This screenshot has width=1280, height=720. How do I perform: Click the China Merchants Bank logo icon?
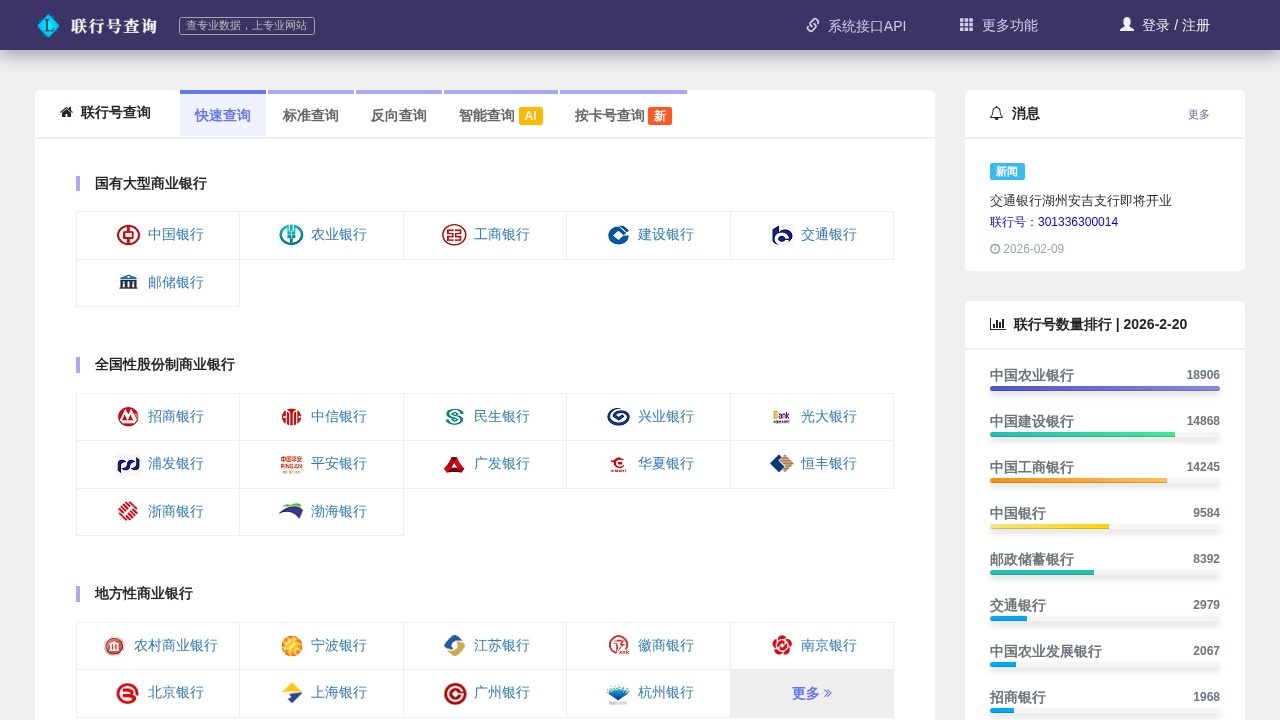128,417
